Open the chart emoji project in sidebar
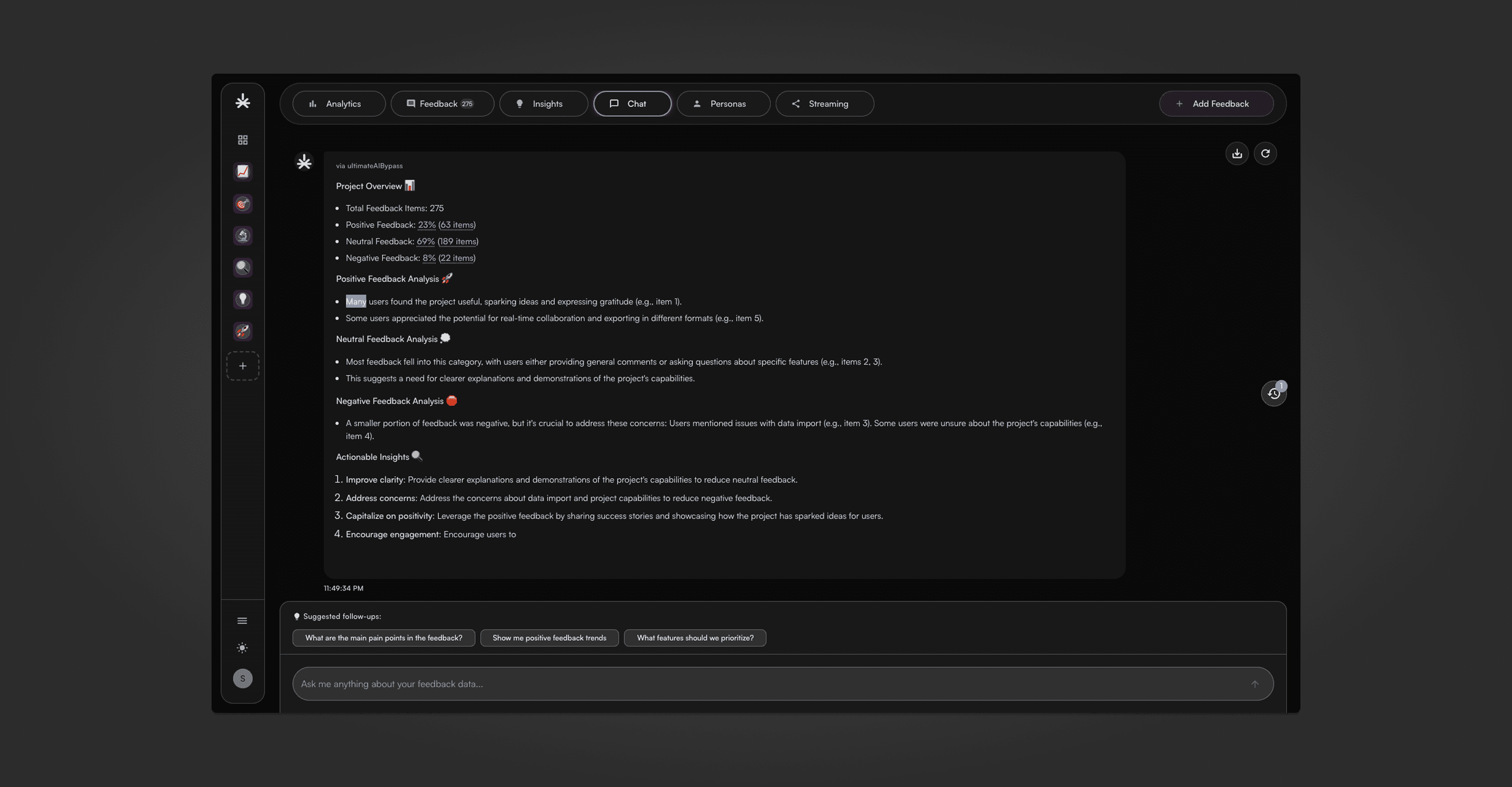This screenshot has width=1512, height=787. click(x=243, y=172)
